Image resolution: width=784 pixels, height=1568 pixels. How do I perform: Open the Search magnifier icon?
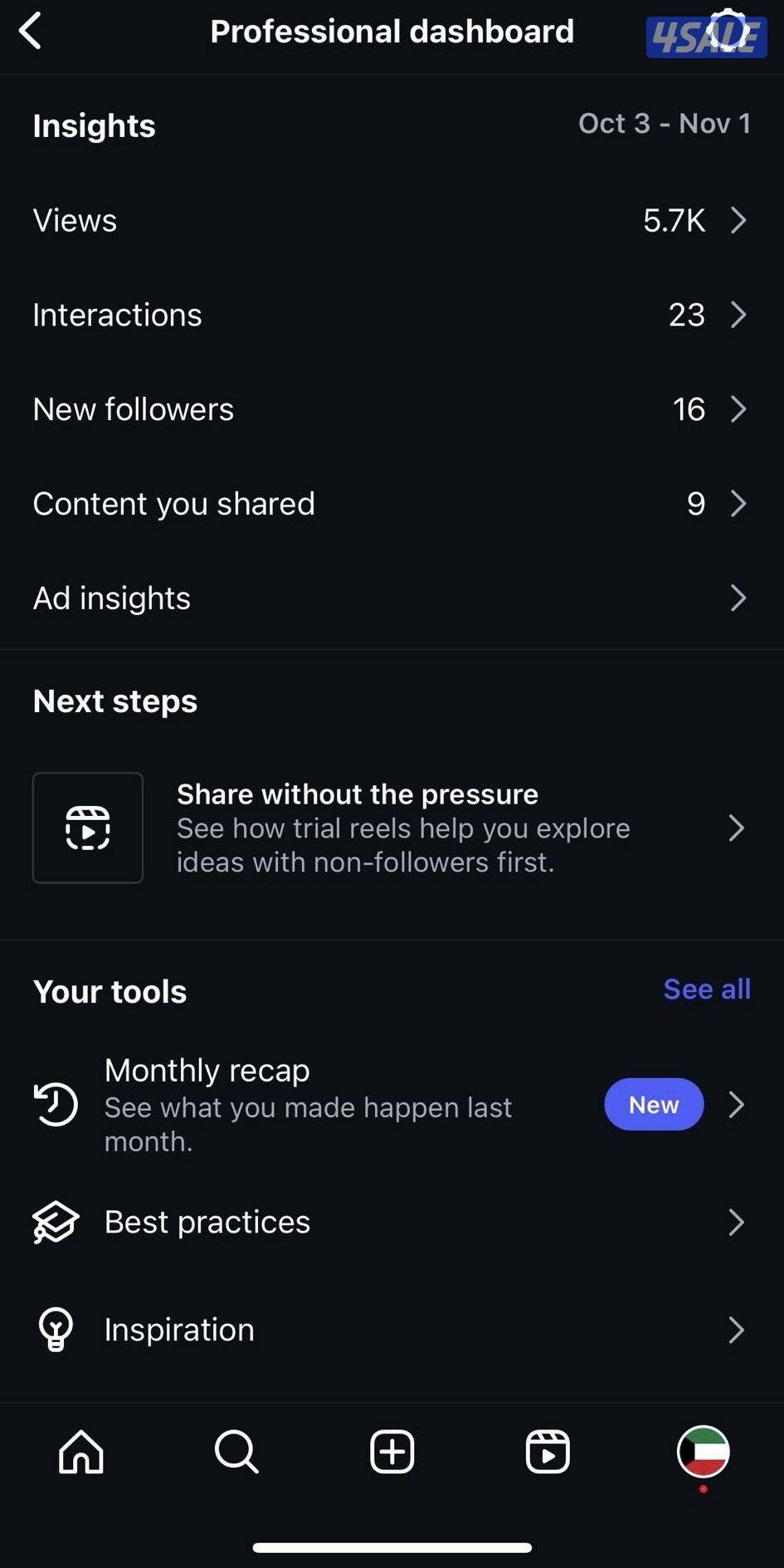point(236,1452)
